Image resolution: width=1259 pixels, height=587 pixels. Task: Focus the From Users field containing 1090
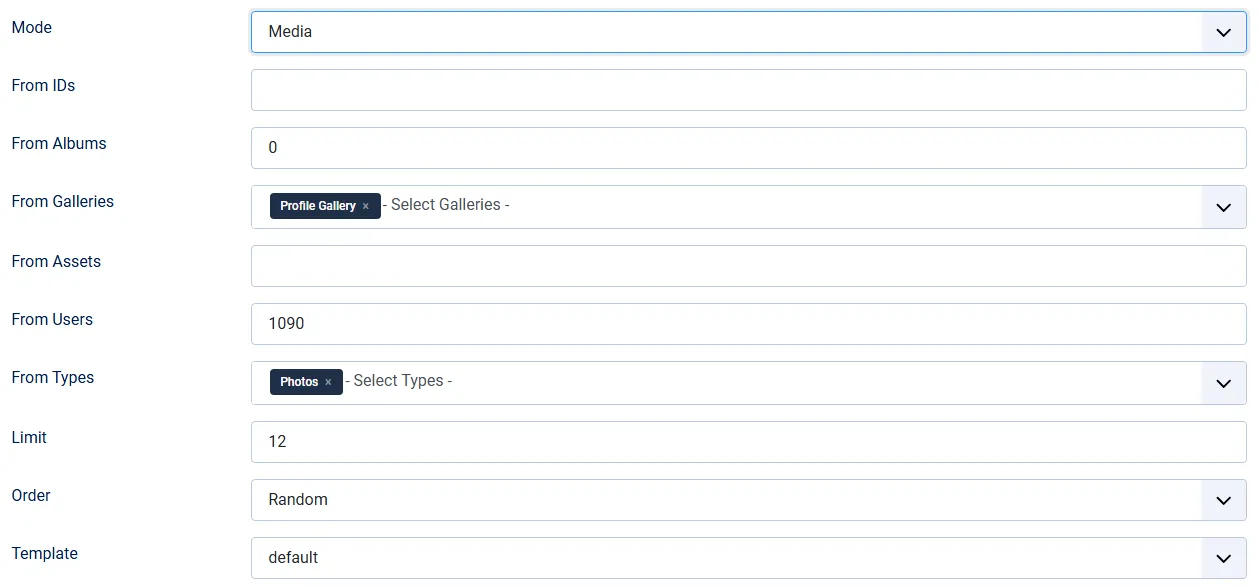coord(748,324)
